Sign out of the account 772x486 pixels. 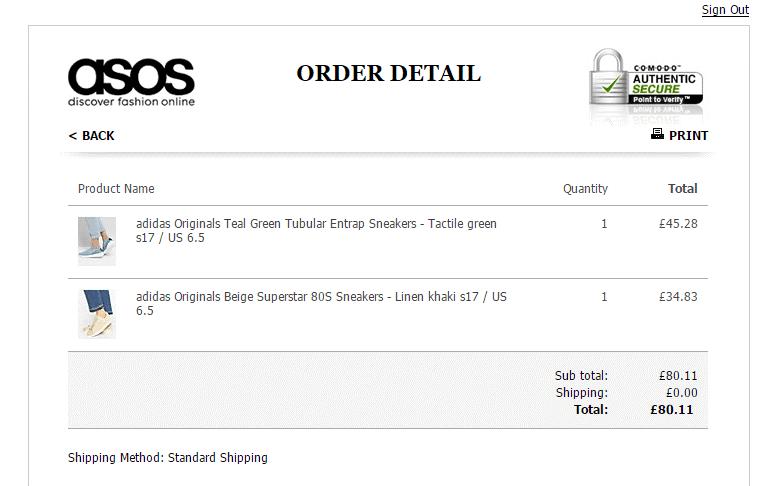[725, 10]
